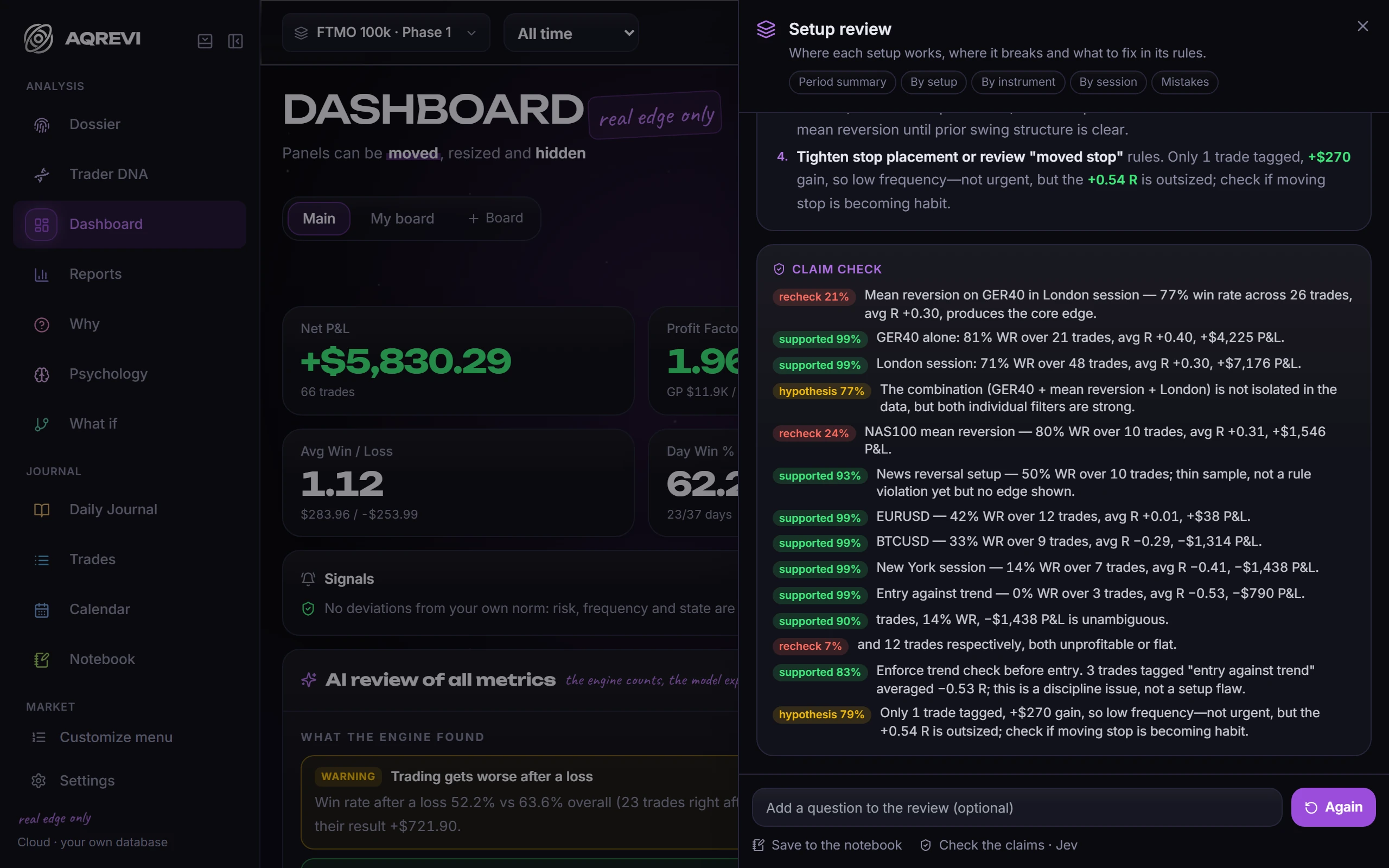Open Psychology analysis
Image resolution: width=1389 pixels, height=868 pixels.
coord(130,374)
